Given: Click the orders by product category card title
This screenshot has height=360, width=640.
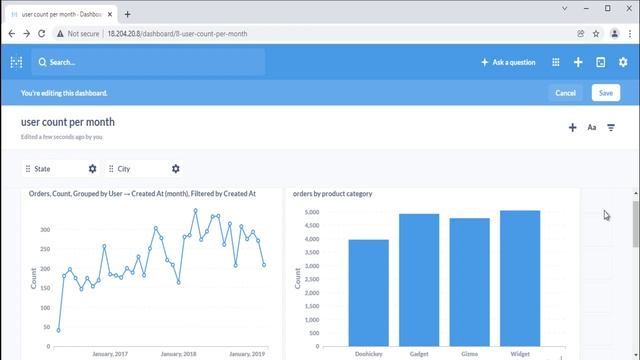Looking at the screenshot, I should click(332, 193).
